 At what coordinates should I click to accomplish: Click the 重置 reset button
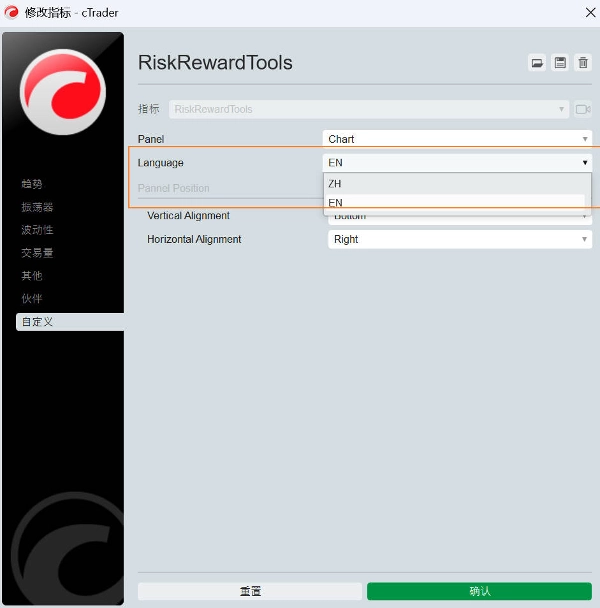click(x=250, y=591)
